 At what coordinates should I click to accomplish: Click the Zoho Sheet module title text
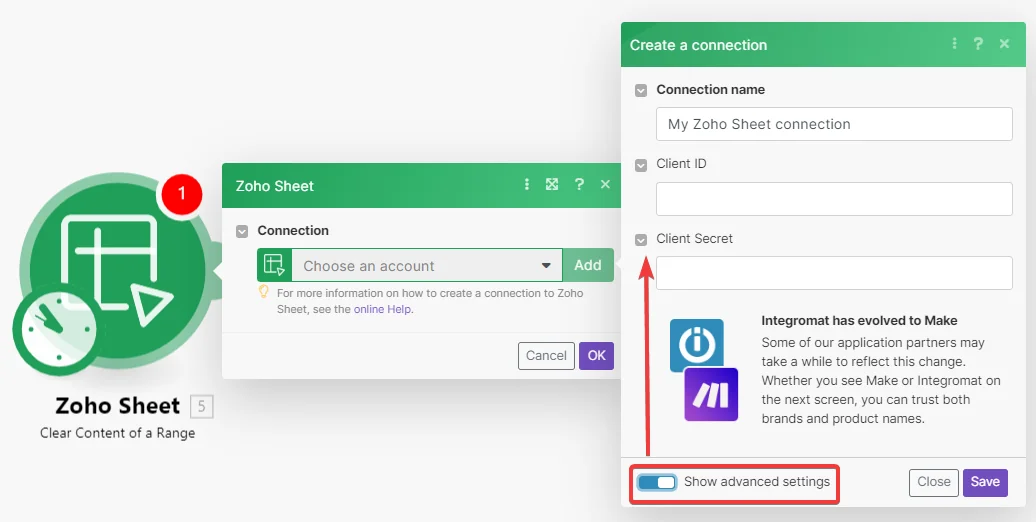point(118,406)
